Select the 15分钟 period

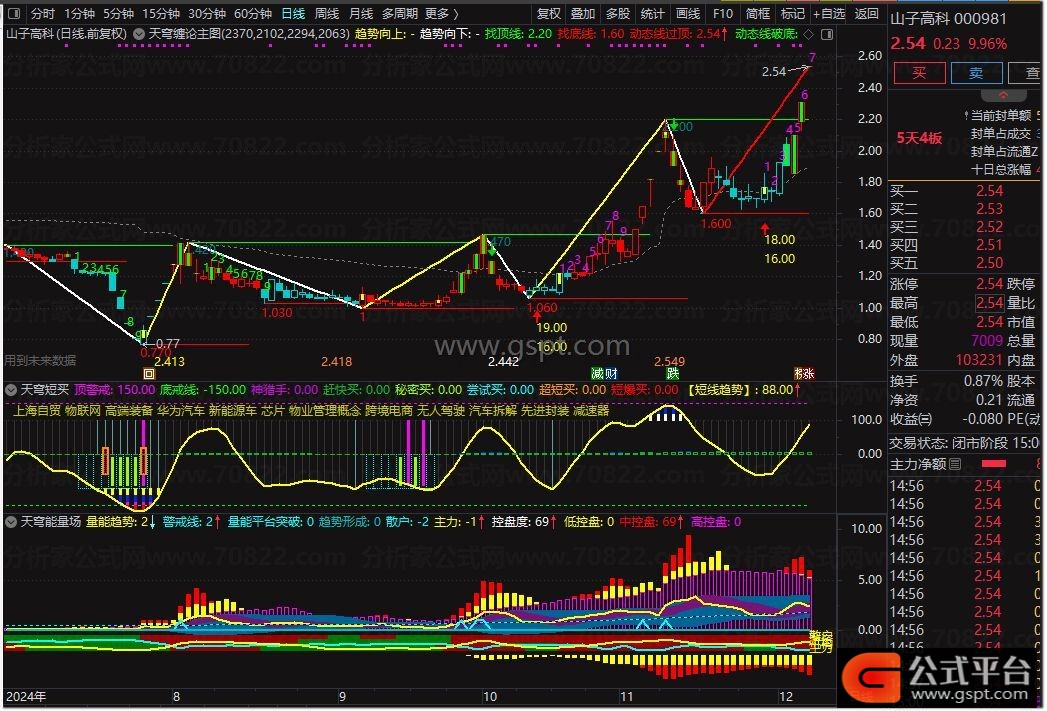(x=161, y=13)
